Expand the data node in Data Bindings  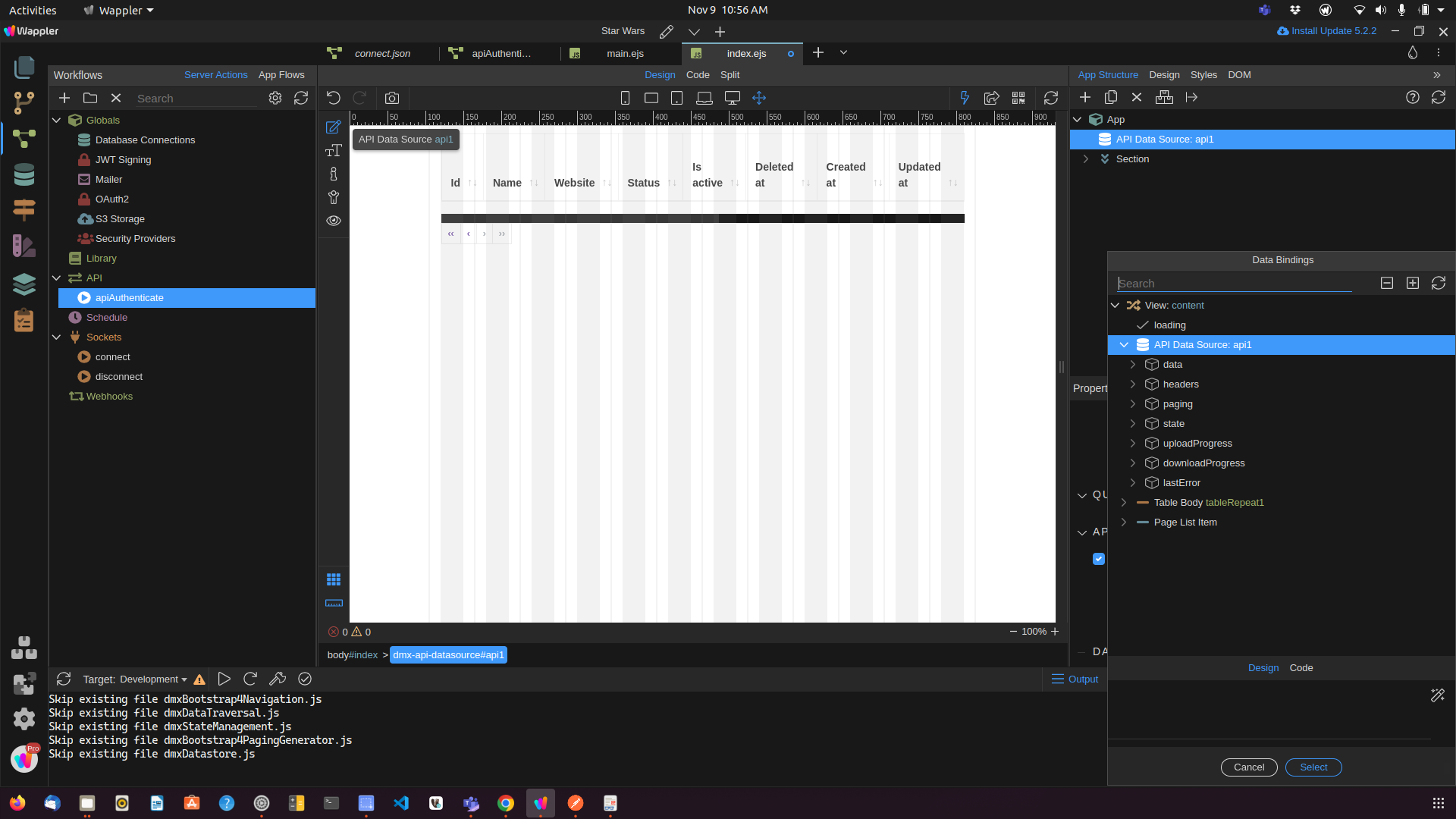pos(1133,365)
